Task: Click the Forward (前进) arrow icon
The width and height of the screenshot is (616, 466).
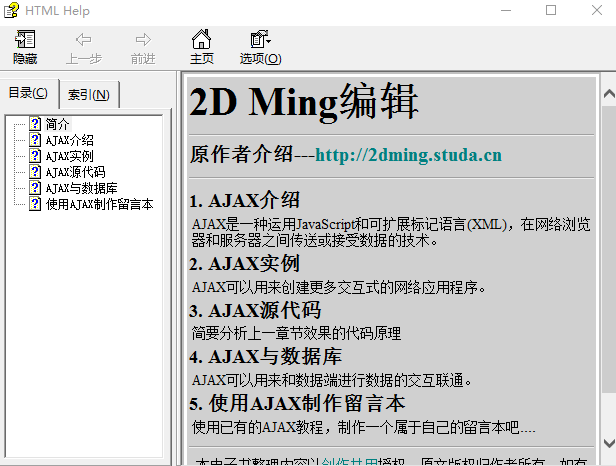Action: pyautogui.click(x=143, y=40)
